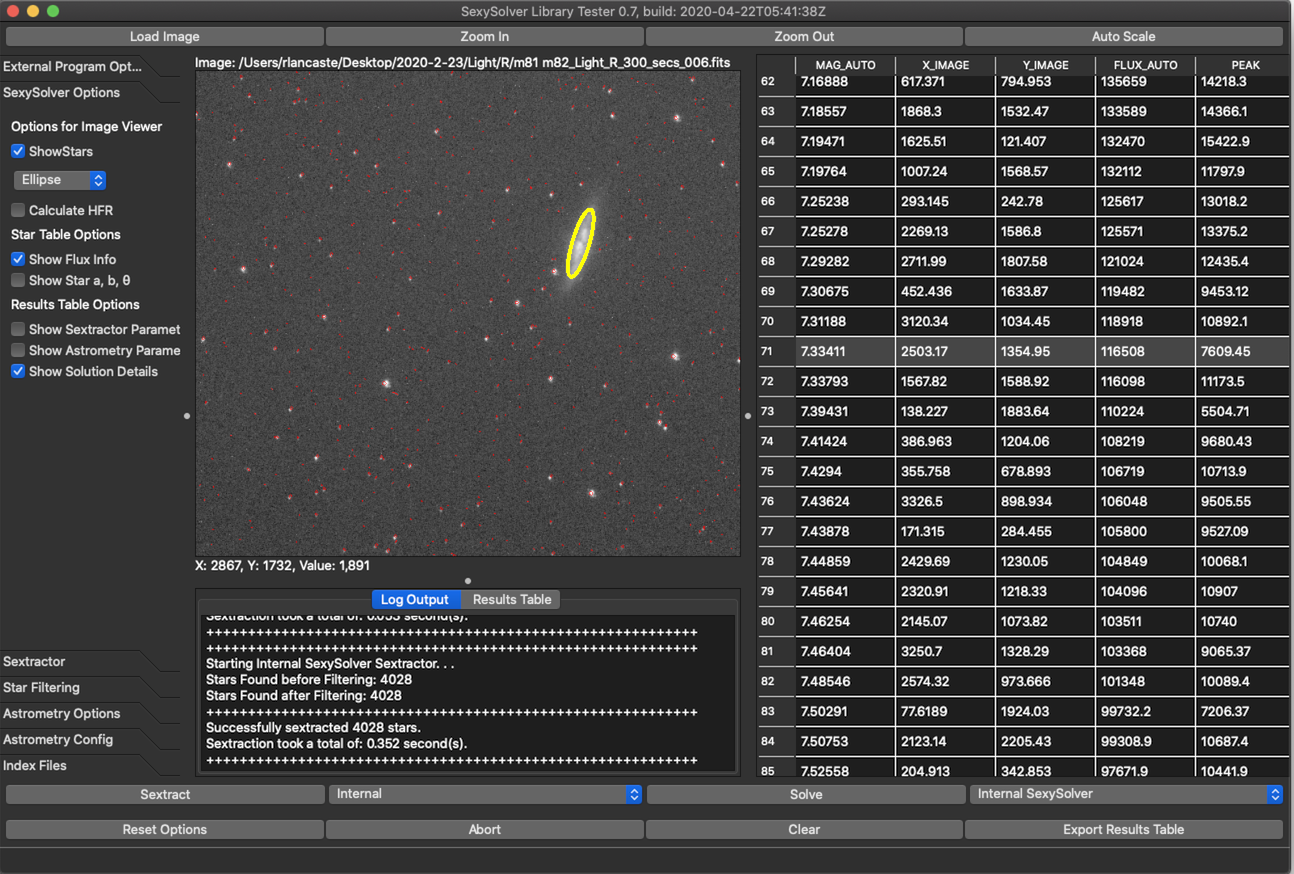Enable Show Astrometry Parameters checkbox

(x=18, y=350)
